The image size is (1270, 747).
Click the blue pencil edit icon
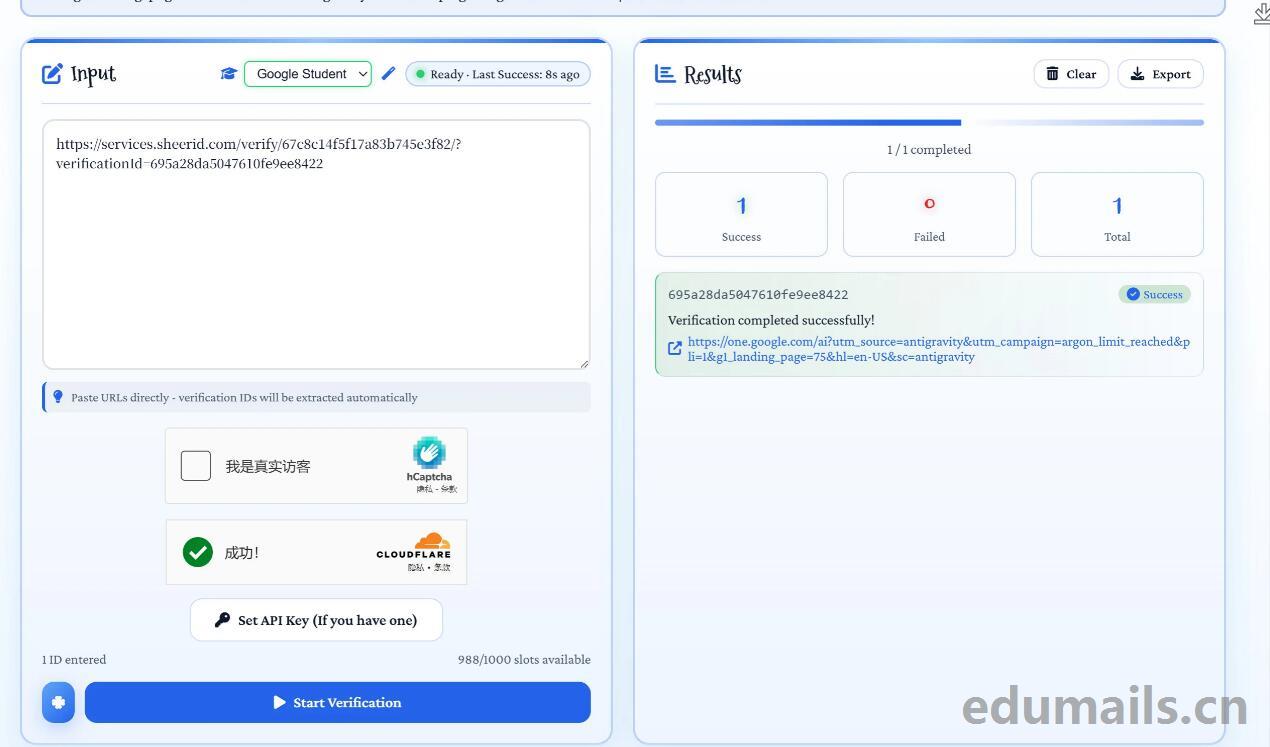click(388, 74)
